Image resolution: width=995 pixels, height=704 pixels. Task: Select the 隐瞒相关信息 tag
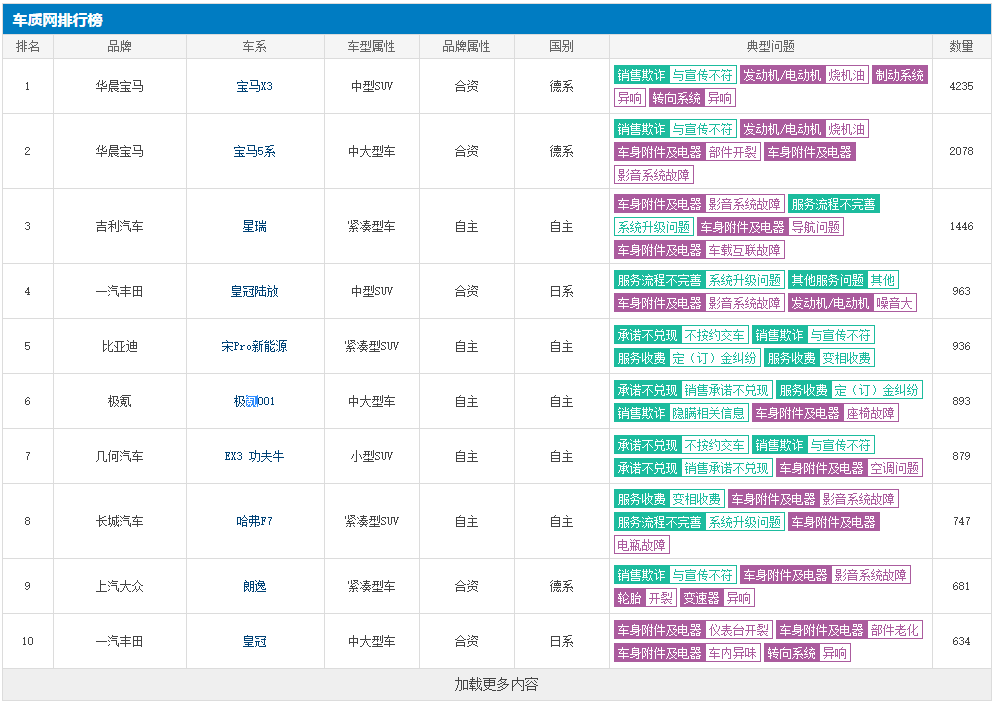pyautogui.click(x=708, y=413)
